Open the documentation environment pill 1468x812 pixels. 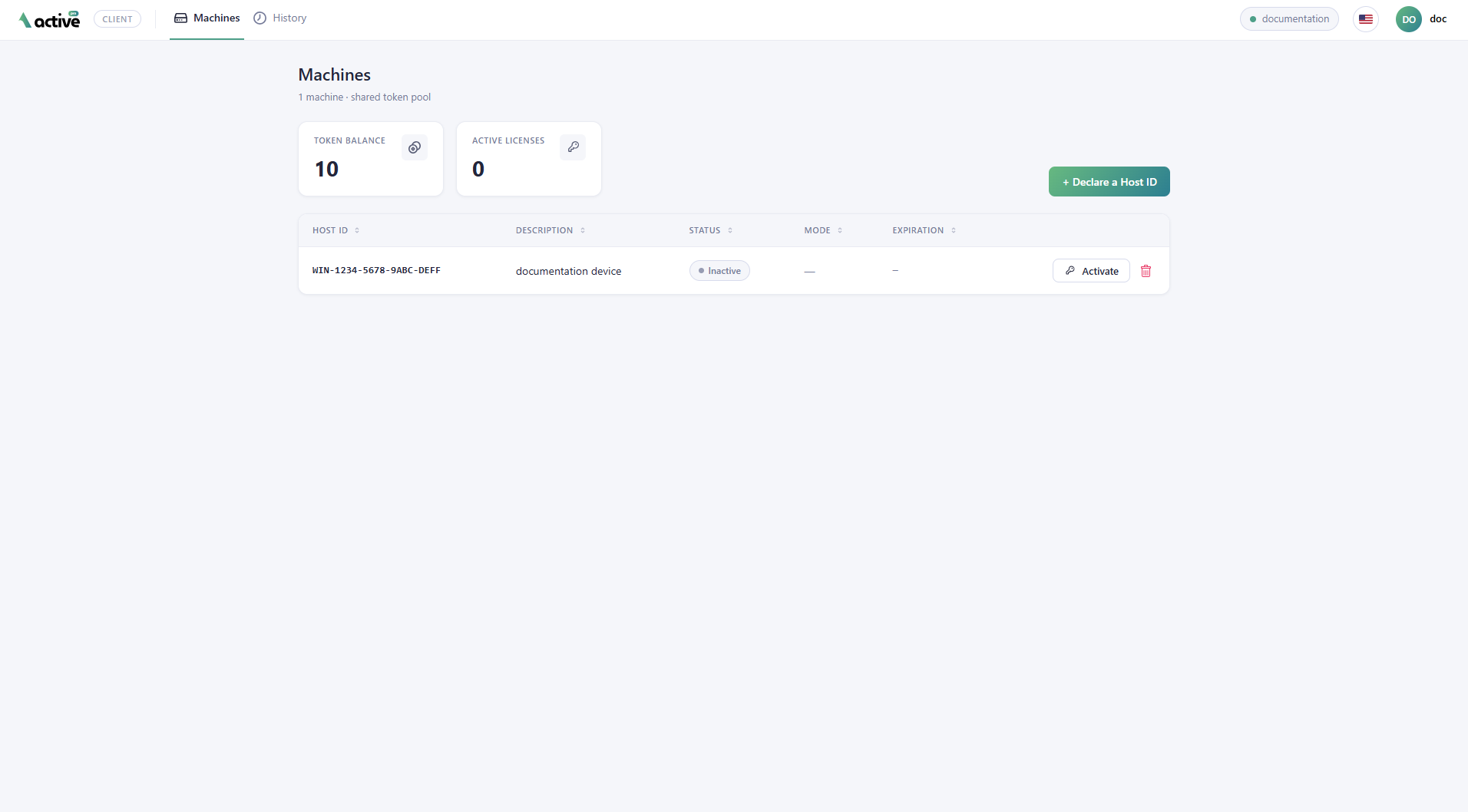pyautogui.click(x=1289, y=19)
